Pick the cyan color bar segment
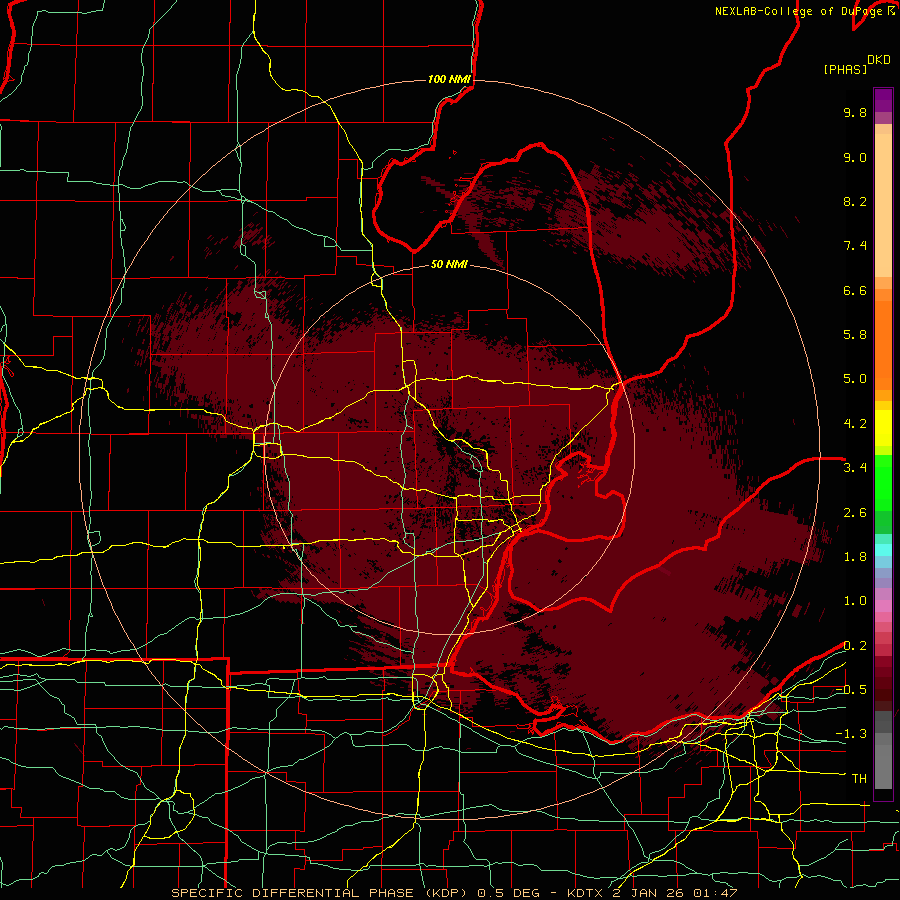 tap(883, 550)
